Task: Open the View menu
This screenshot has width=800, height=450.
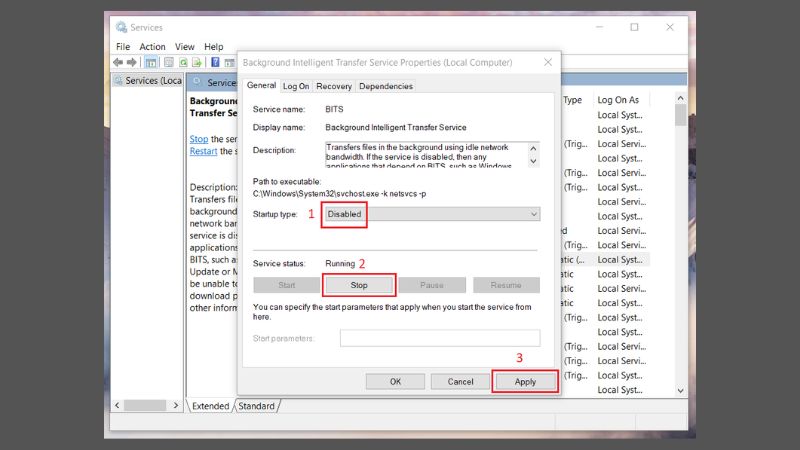Action: tap(185, 46)
